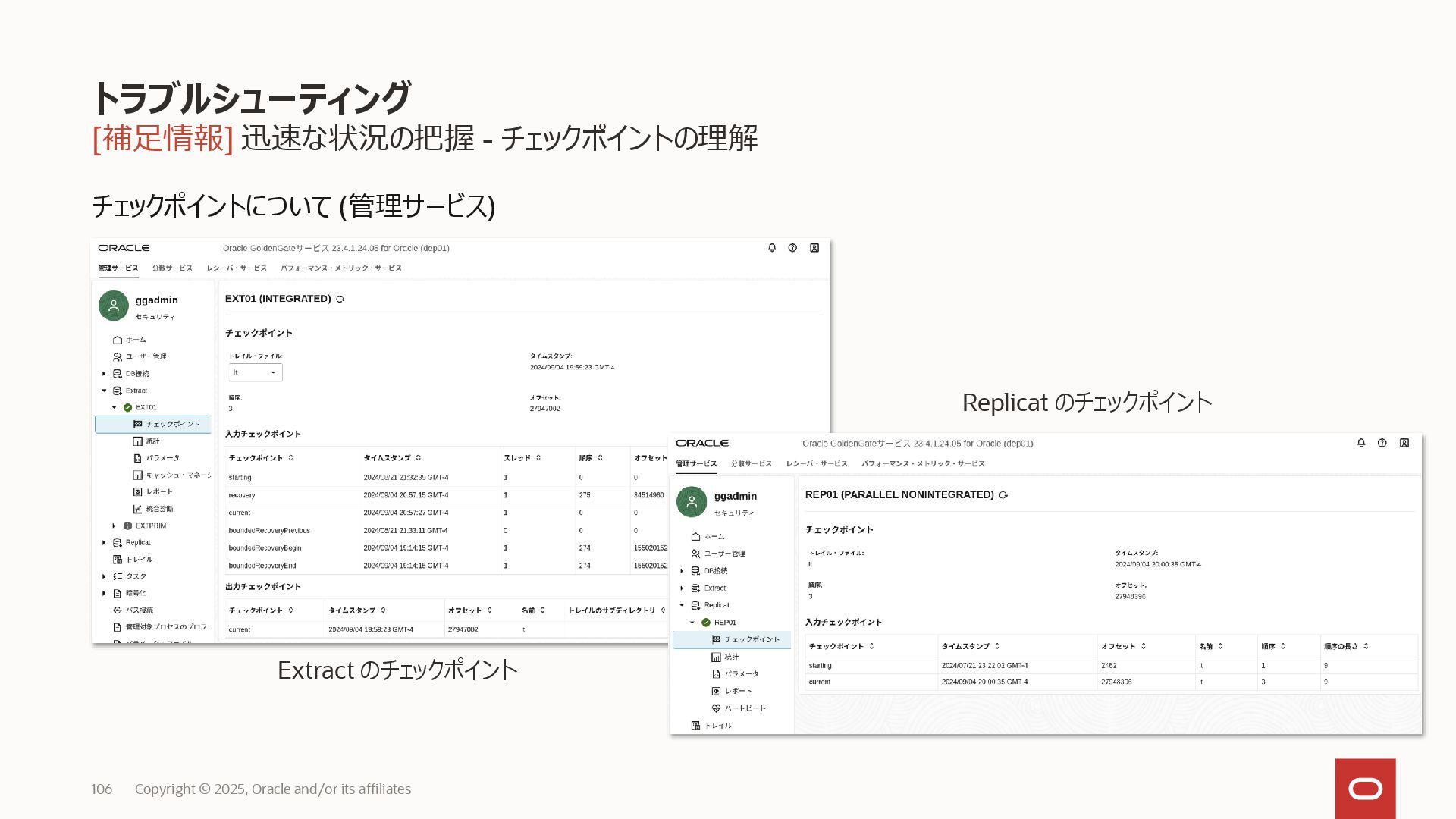Screen dimensions: 1456x819
Task: Click the red Oracle logo at bottom right
Action: 1365,789
